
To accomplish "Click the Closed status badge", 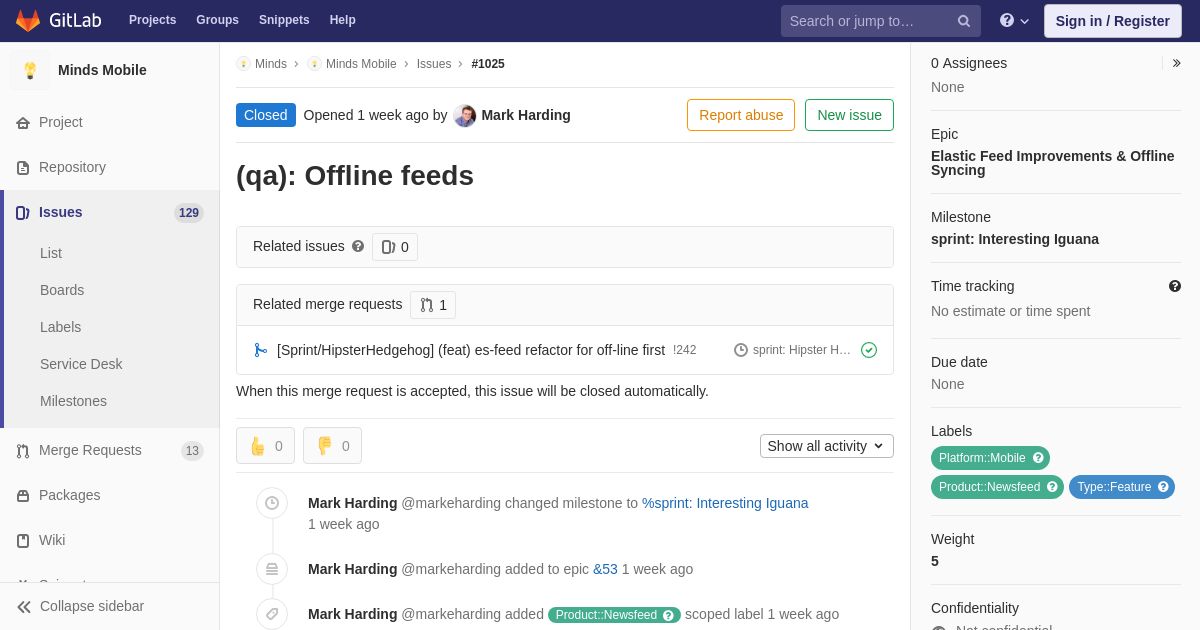I will tap(266, 115).
